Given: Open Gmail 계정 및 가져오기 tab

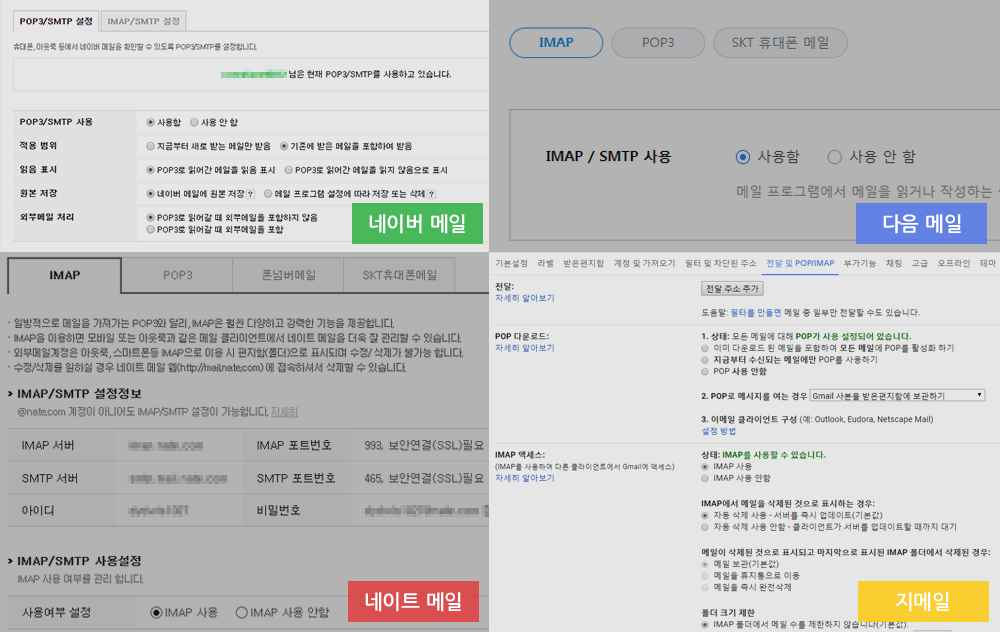Looking at the screenshot, I should pyautogui.click(x=644, y=263).
